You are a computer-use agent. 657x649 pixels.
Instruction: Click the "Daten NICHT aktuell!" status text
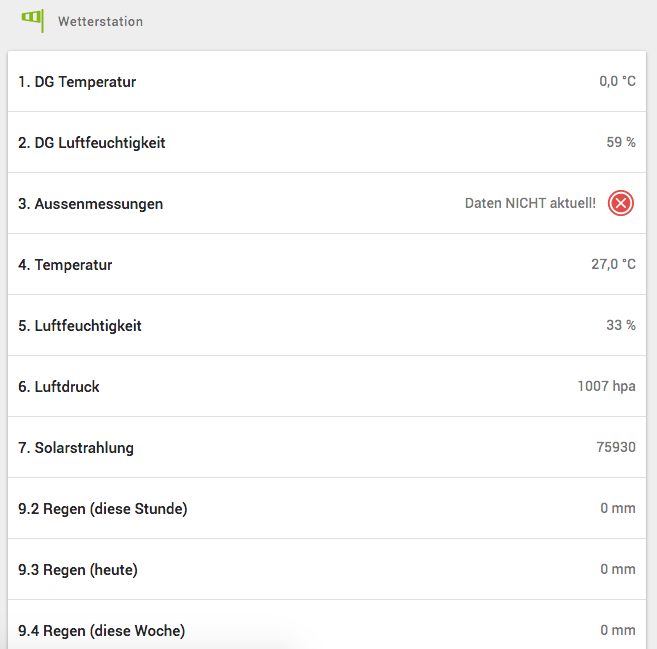(x=530, y=204)
